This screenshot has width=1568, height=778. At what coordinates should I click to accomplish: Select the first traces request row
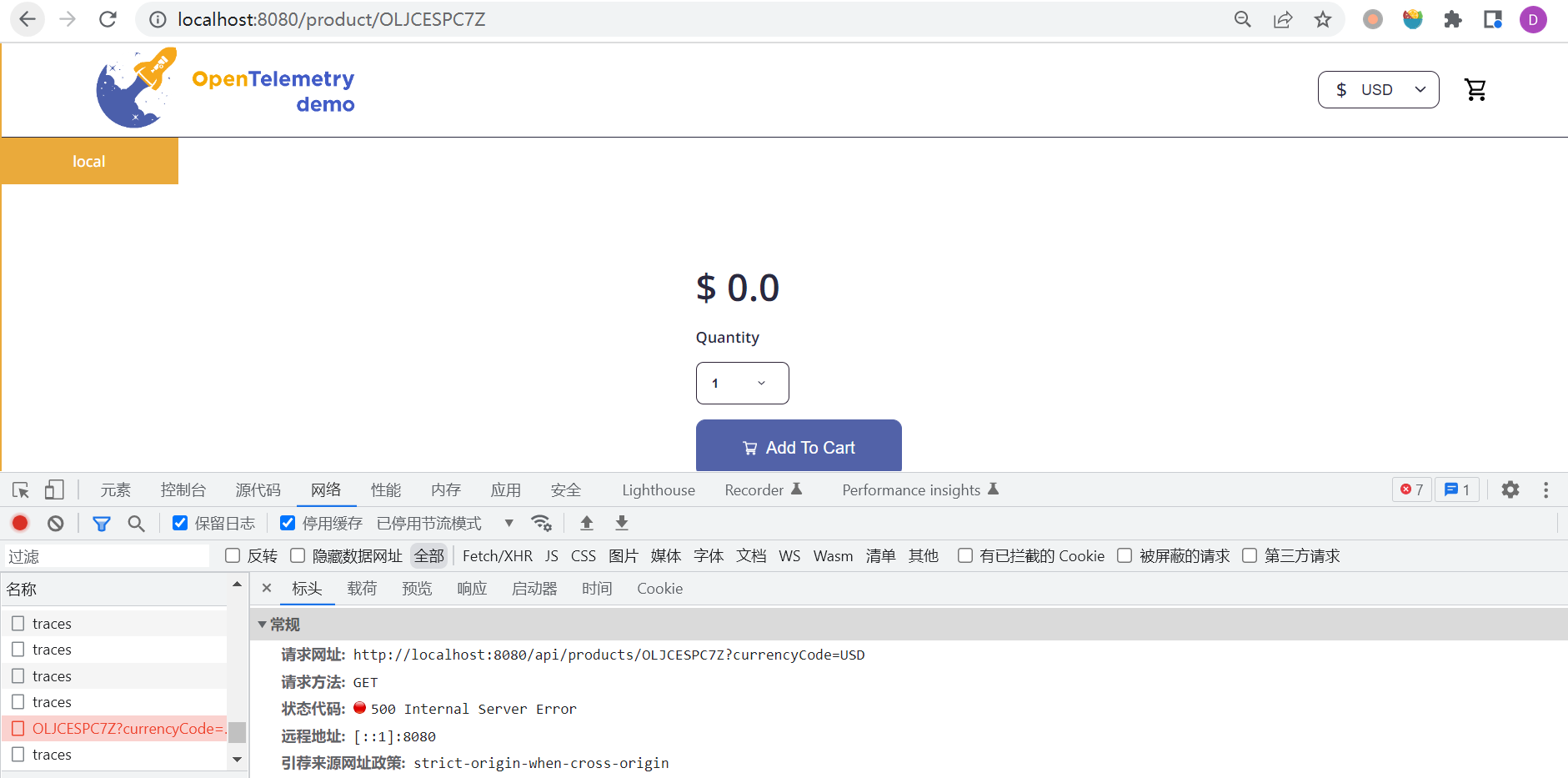point(114,624)
